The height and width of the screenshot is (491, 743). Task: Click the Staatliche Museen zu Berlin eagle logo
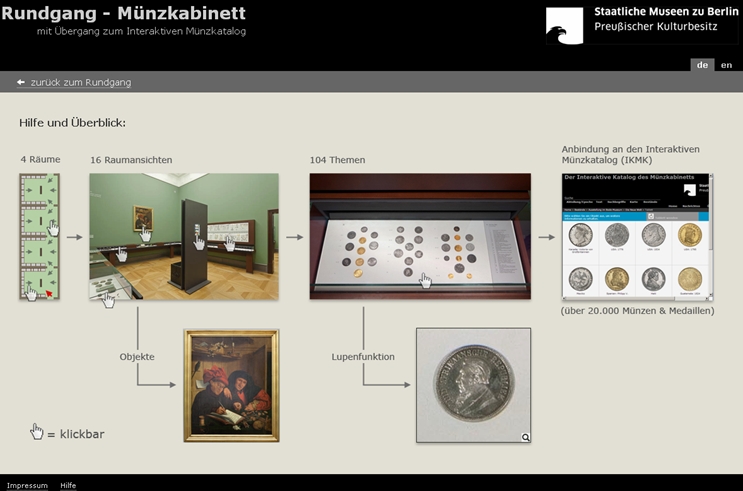[564, 25]
